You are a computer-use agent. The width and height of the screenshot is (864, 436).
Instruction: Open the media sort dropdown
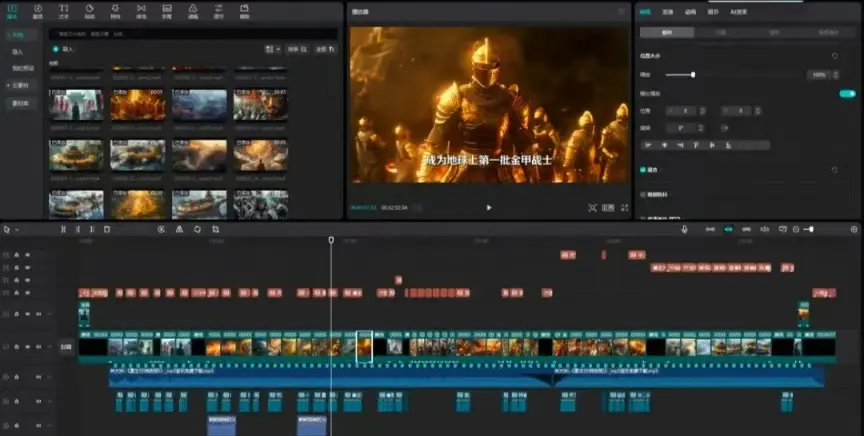coord(298,49)
